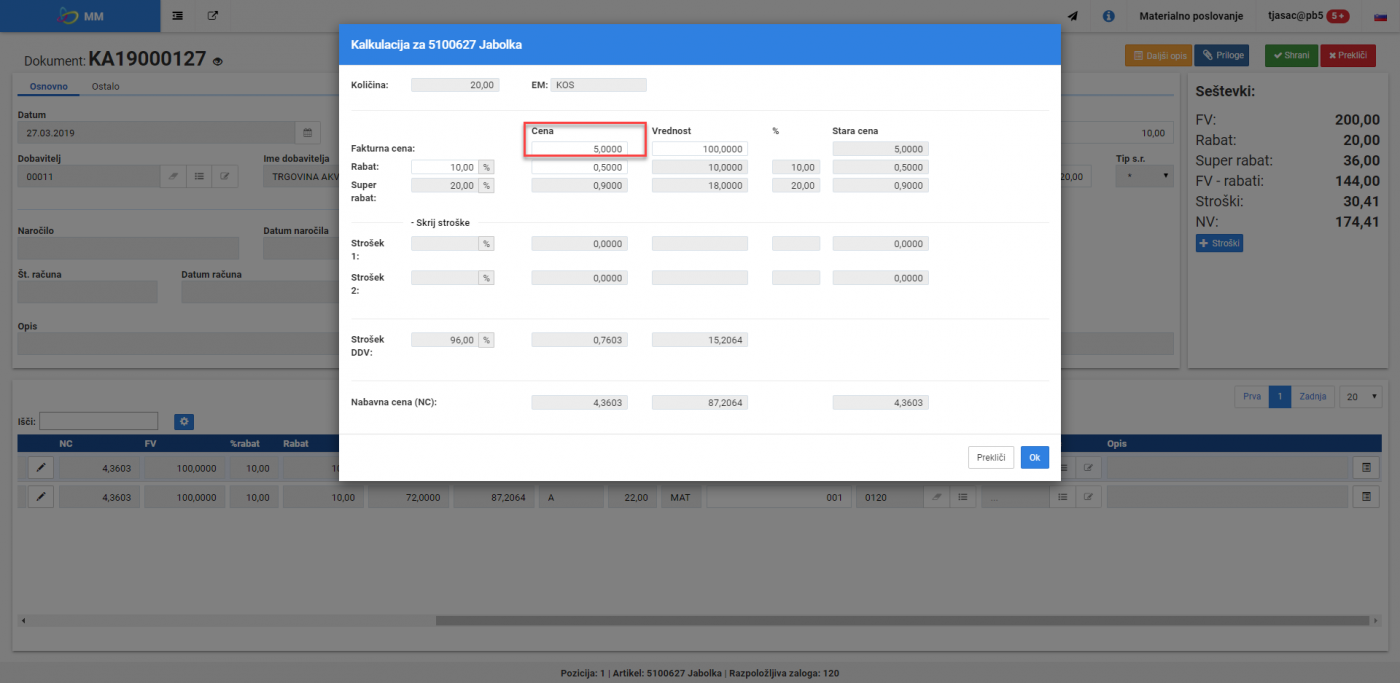Toggle the percent button next to Strošek 2

coord(487,278)
